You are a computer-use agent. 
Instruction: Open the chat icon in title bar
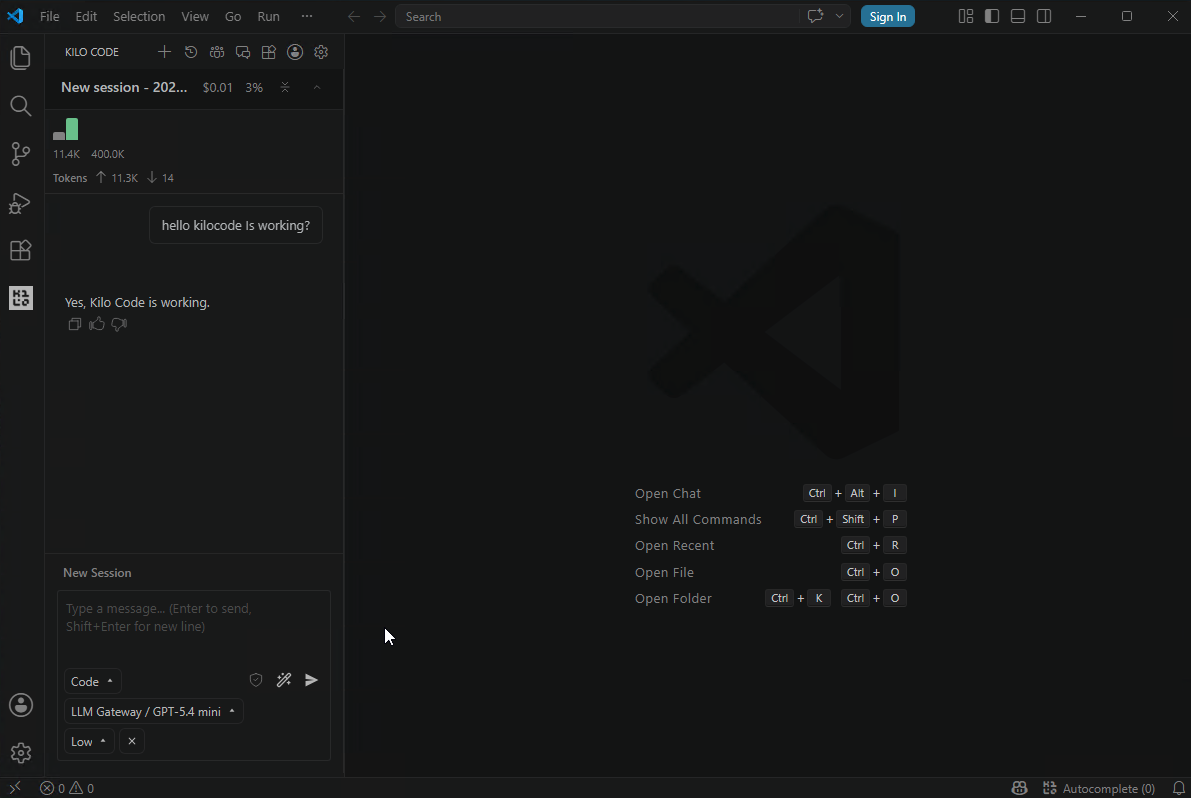tap(815, 16)
